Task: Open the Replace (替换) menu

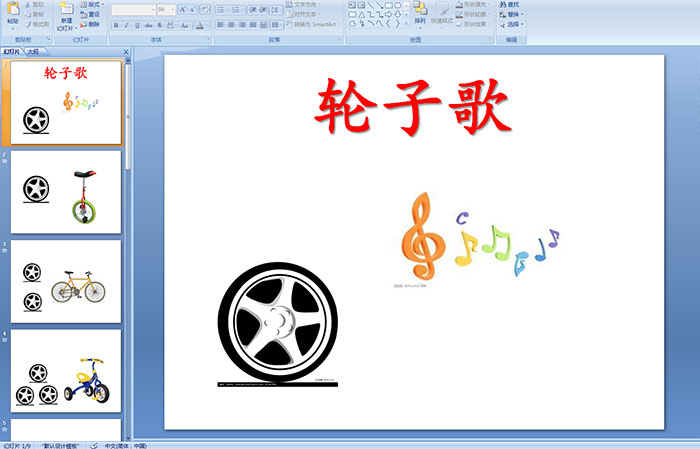Action: click(512, 14)
